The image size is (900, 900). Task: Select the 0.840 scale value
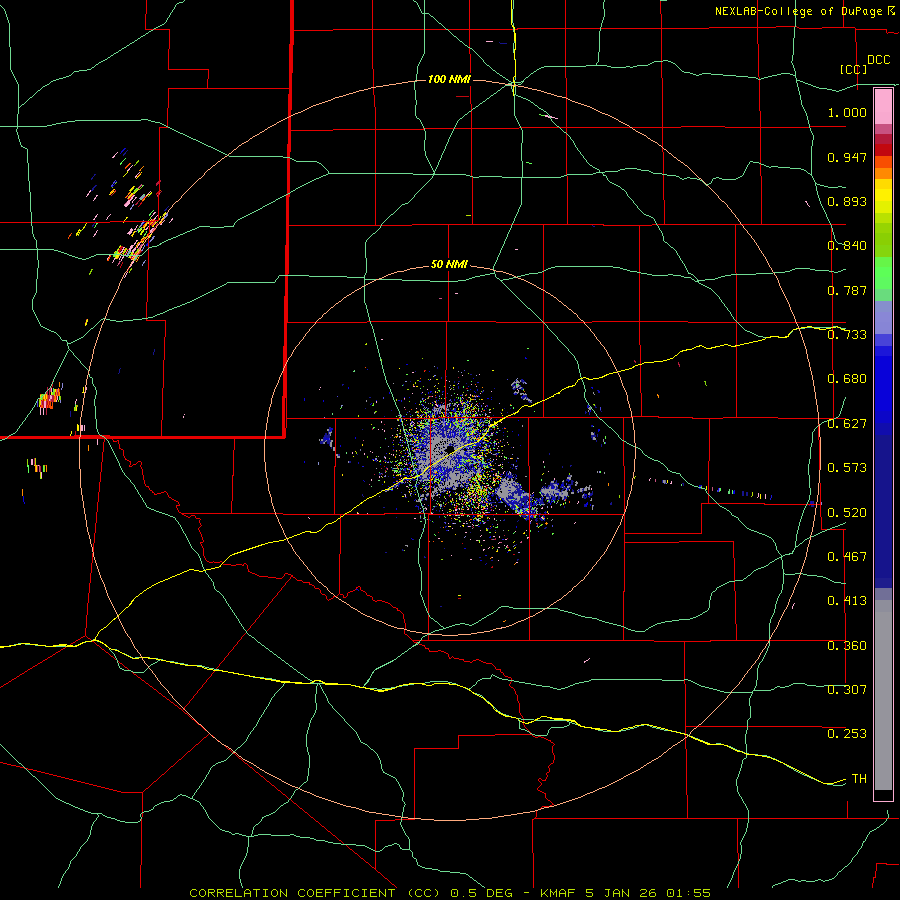[x=847, y=246]
